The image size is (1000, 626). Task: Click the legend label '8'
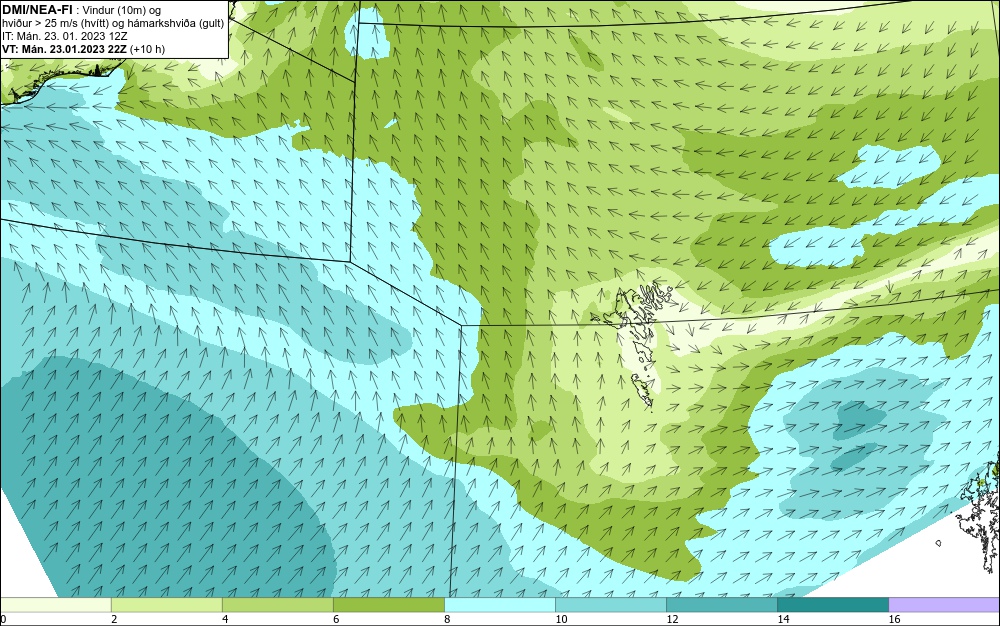click(447, 619)
